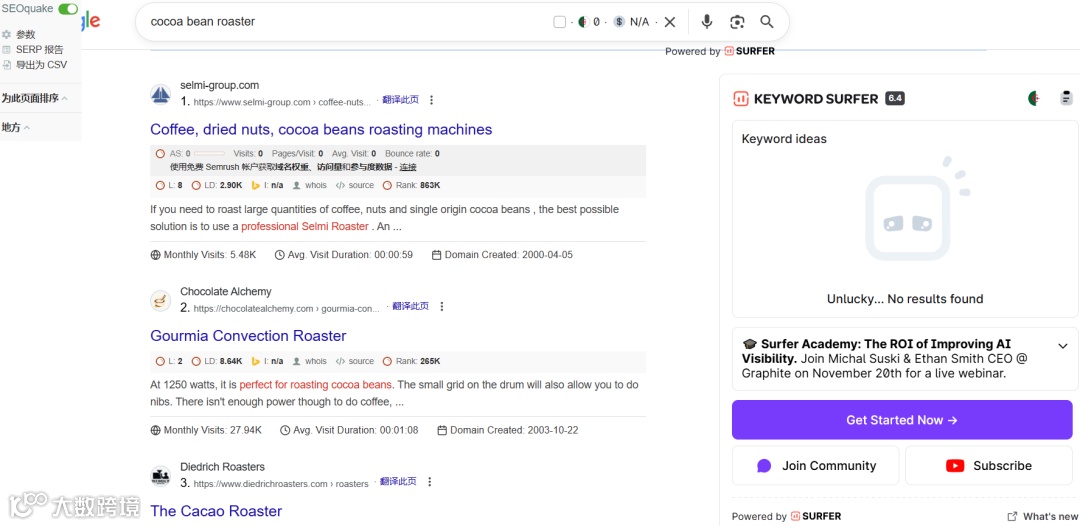View source for selmi-group result
The width and height of the screenshot is (1080, 526).
point(355,185)
